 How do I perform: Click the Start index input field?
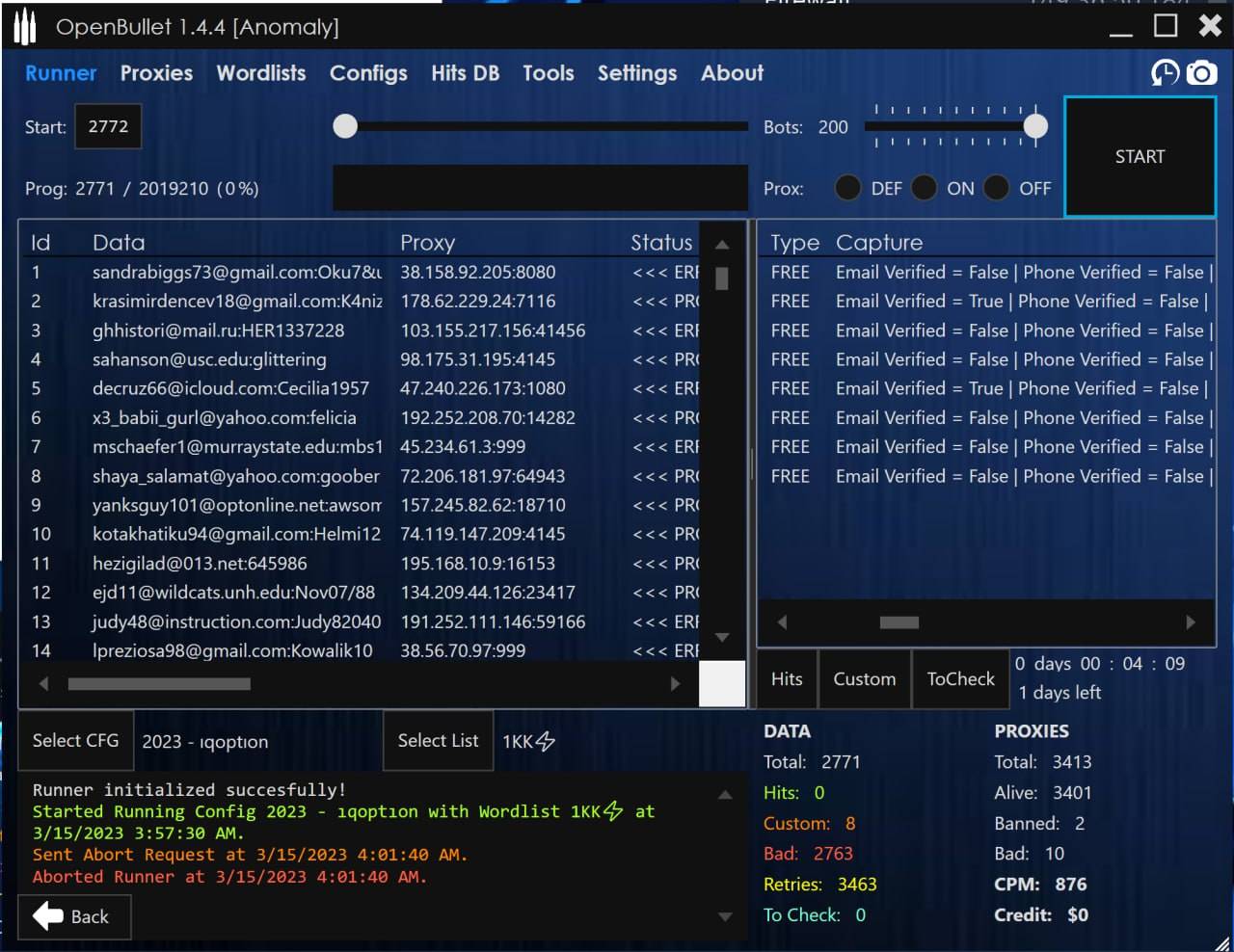click(108, 126)
